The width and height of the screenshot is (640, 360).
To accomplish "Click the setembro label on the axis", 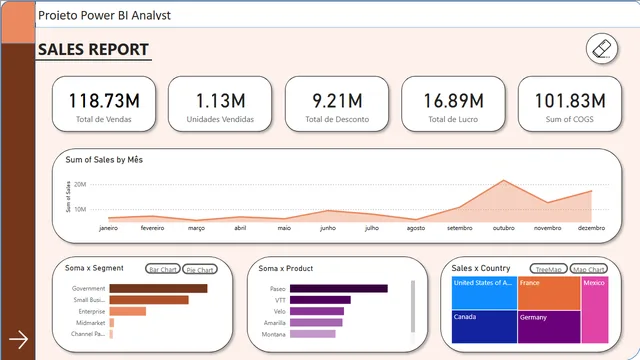I will click(460, 228).
